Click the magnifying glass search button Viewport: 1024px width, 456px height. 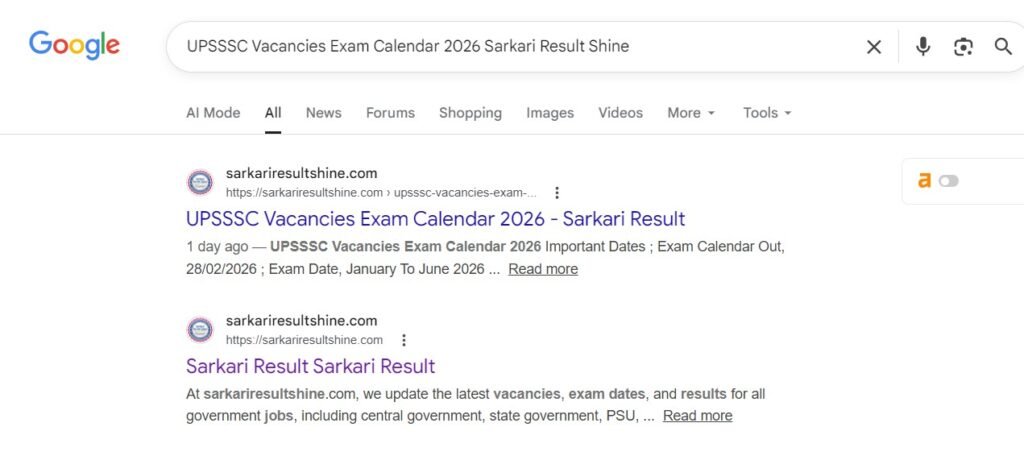pos(1003,46)
